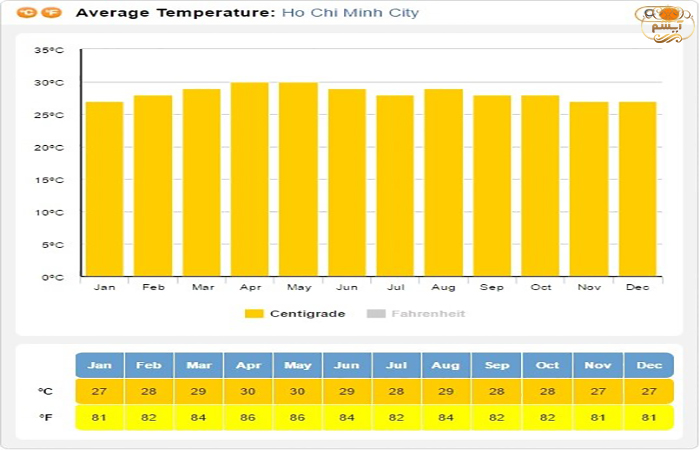Select the Jan column header in table
Image resolution: width=700 pixels, height=450 pixels.
[100, 365]
